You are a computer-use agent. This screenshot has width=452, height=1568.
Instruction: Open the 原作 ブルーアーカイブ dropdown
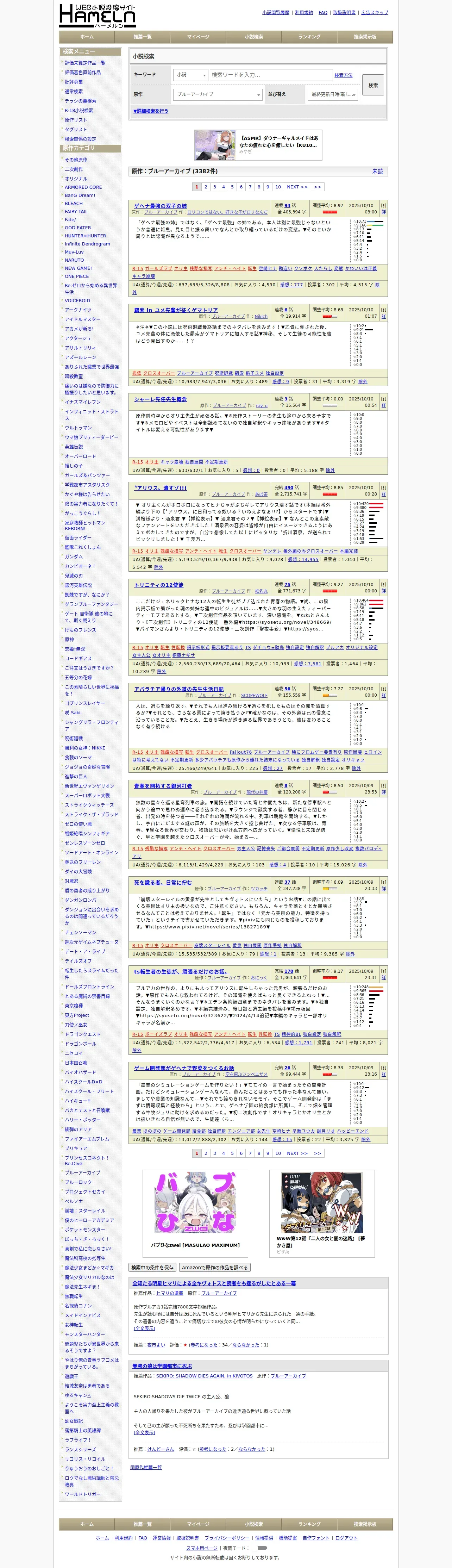[x=218, y=94]
